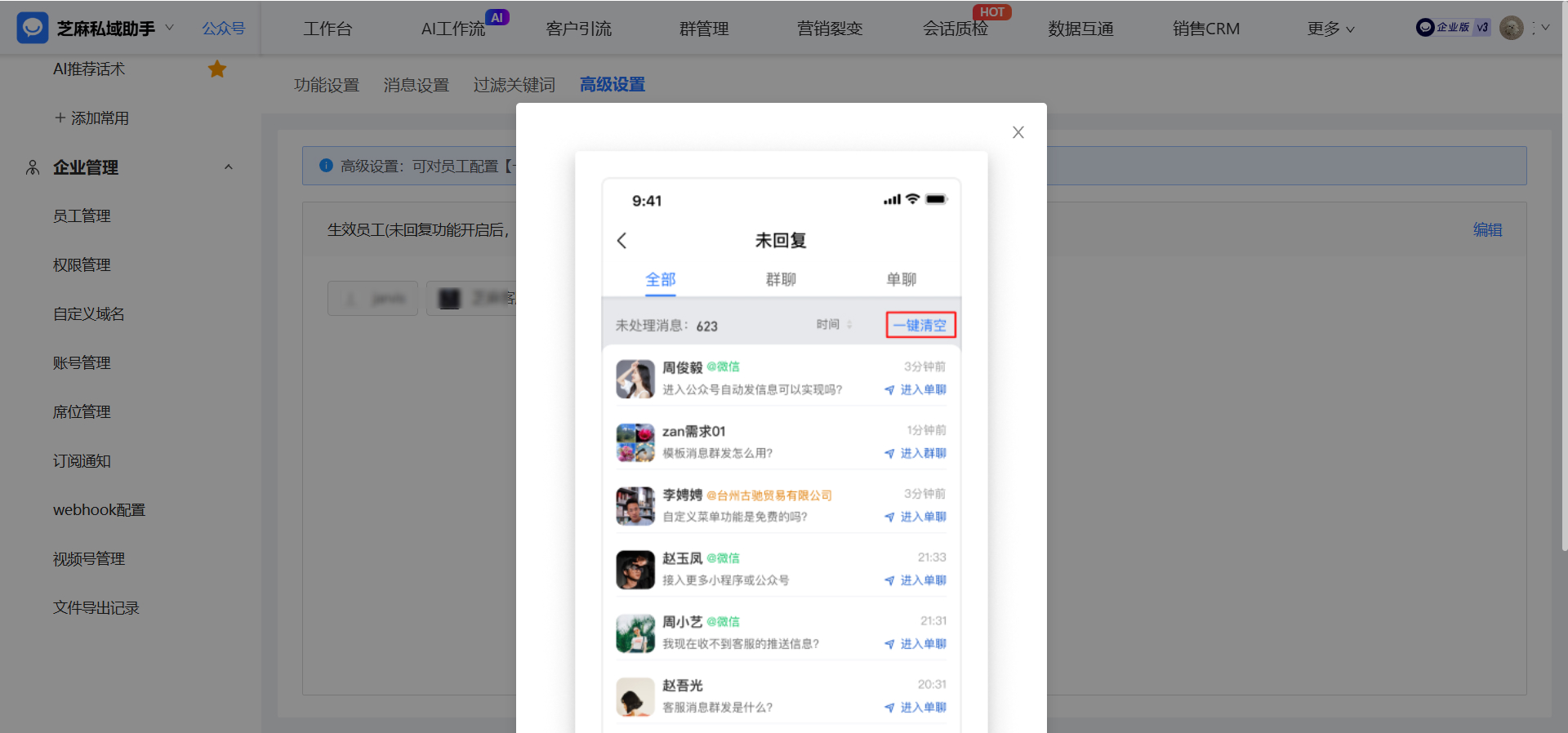Switch to 消息设置 tab
This screenshot has height=733, width=1568.
pos(416,85)
